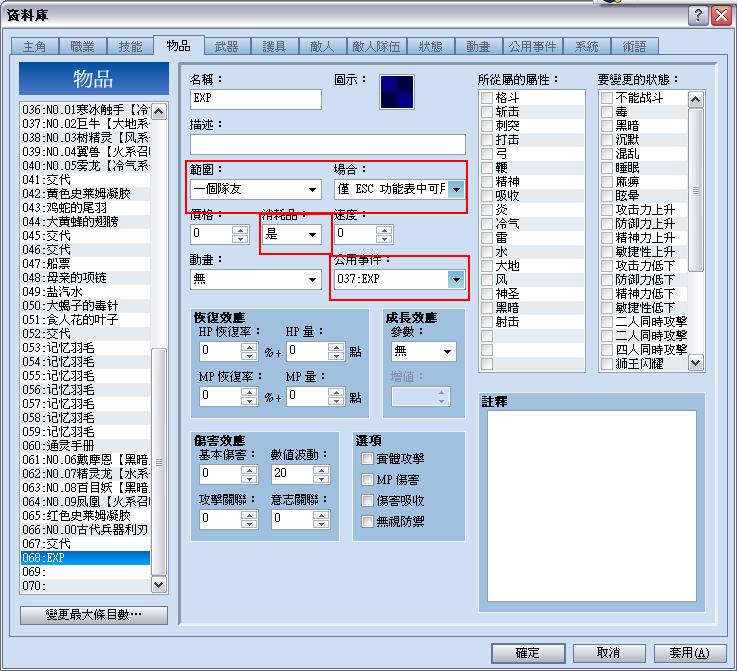Decrease MP 恢復率 with down arrow
Image resolution: width=737 pixels, height=671 pixels.
coord(249,401)
